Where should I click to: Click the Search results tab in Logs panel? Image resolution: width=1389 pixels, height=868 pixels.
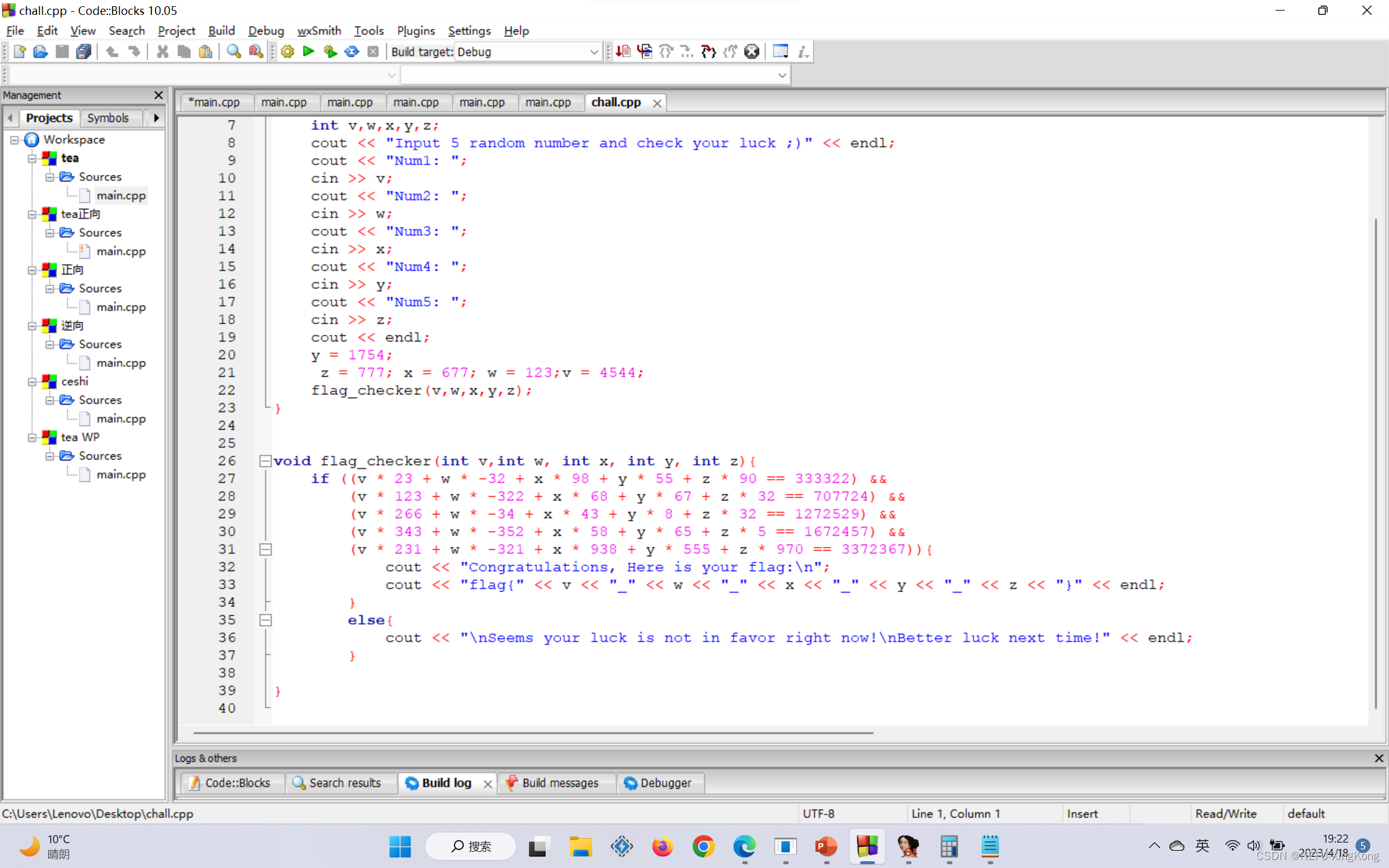344,783
